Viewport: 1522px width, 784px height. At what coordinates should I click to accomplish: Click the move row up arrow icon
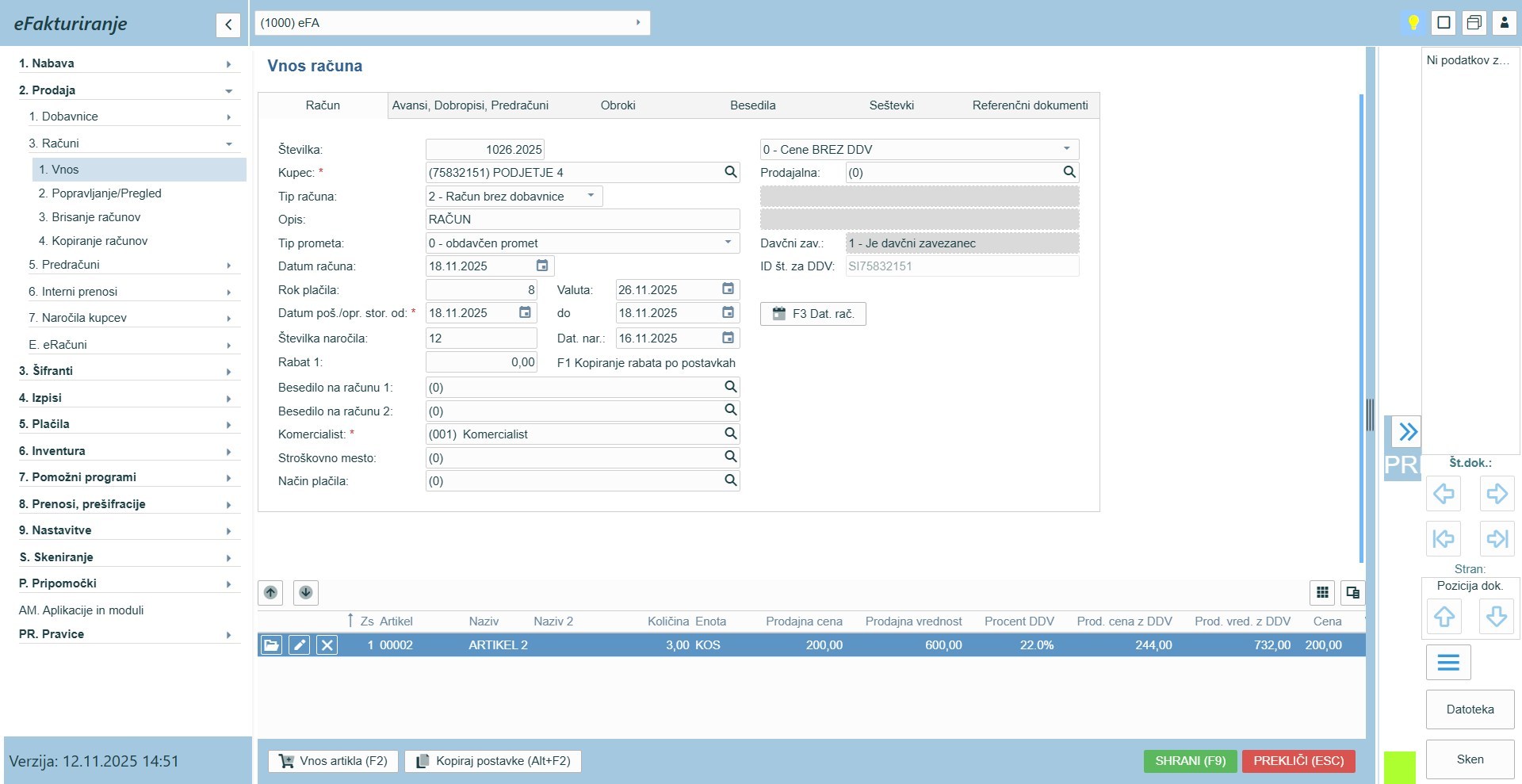tap(270, 592)
